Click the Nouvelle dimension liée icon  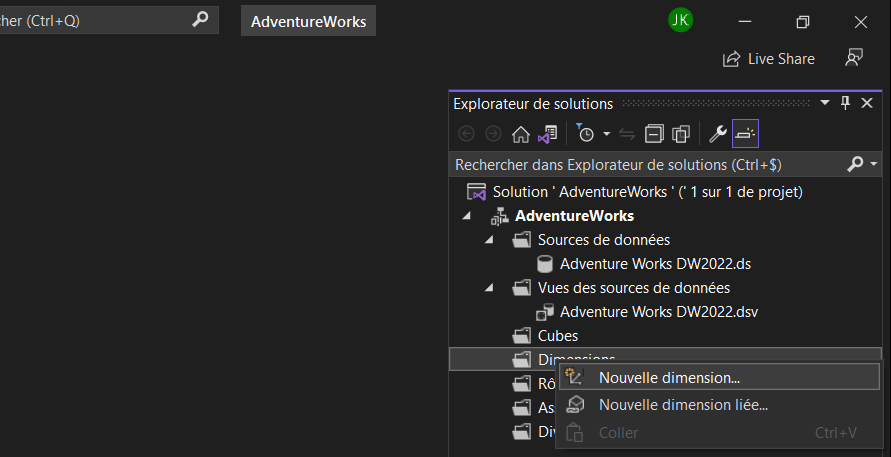pos(575,405)
